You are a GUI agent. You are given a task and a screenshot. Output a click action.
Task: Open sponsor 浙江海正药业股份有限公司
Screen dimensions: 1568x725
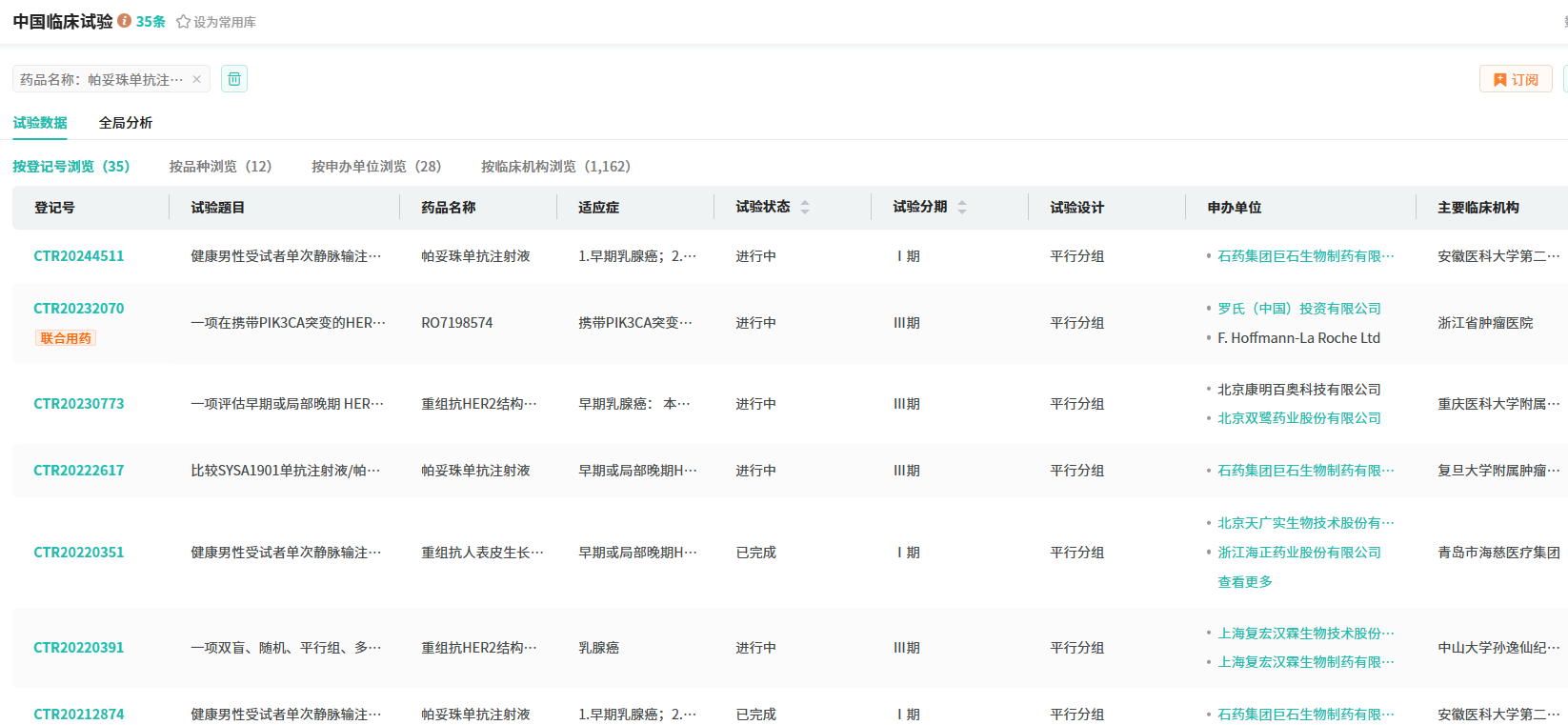tap(1299, 553)
